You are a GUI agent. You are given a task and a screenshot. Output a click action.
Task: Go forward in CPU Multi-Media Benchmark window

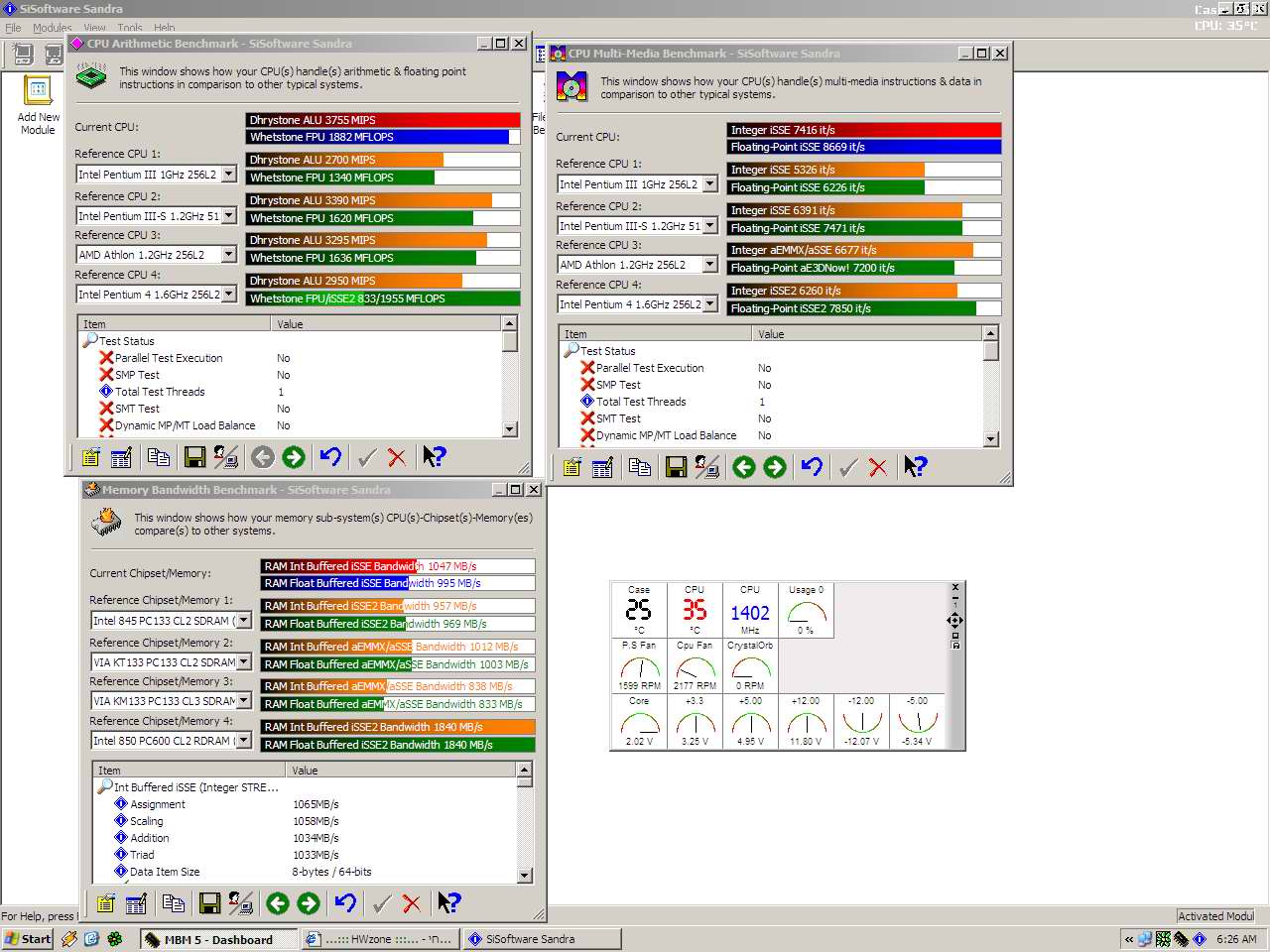click(x=774, y=467)
